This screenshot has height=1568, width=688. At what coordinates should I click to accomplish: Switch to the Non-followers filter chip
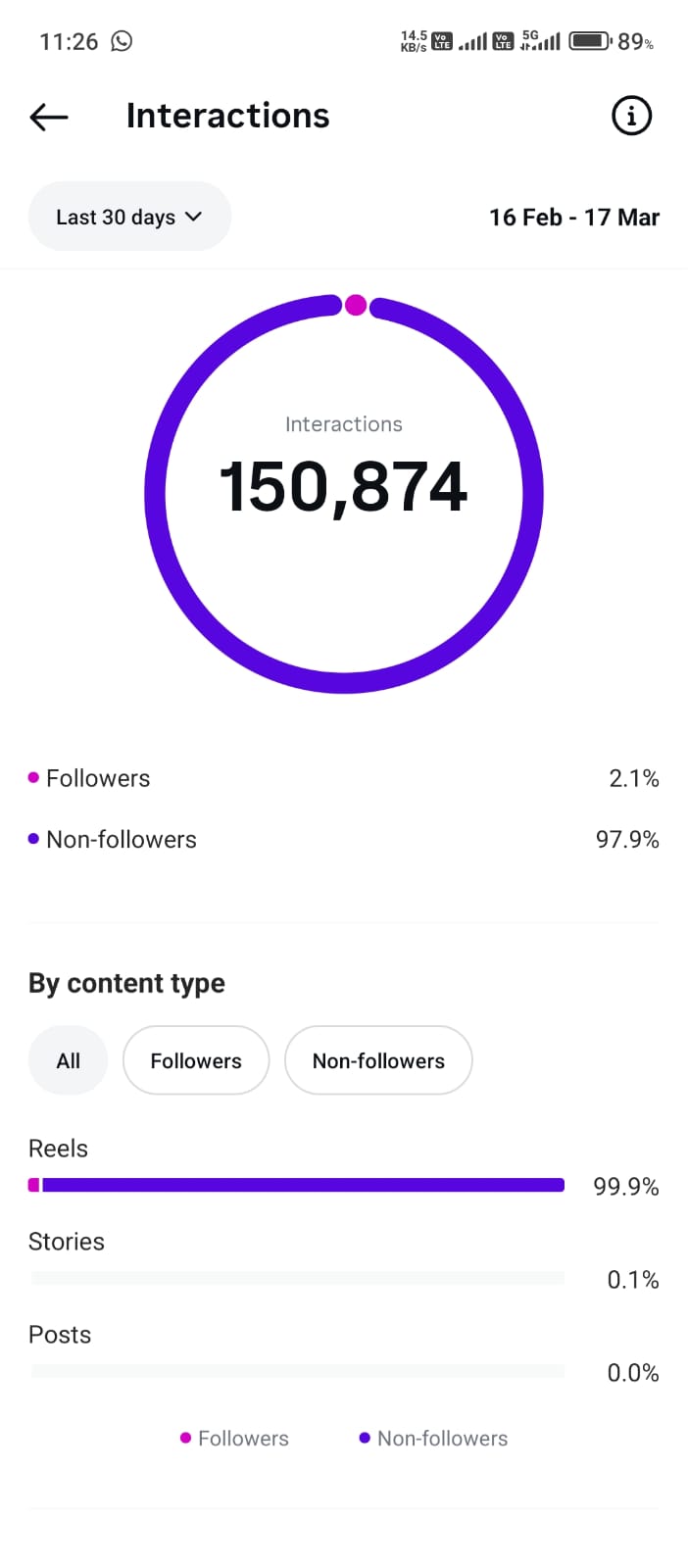378,1060
